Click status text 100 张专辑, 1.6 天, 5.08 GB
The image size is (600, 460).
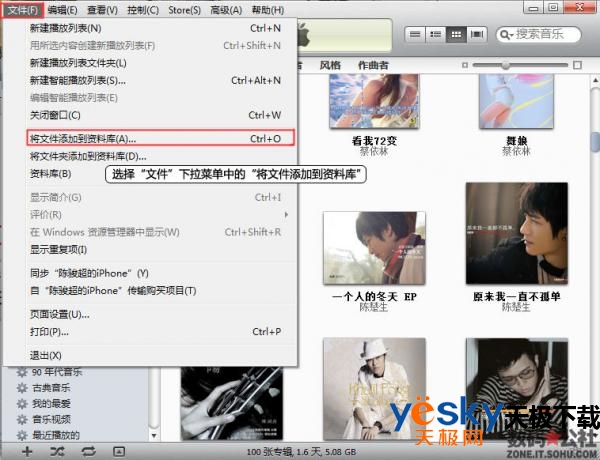point(301,452)
